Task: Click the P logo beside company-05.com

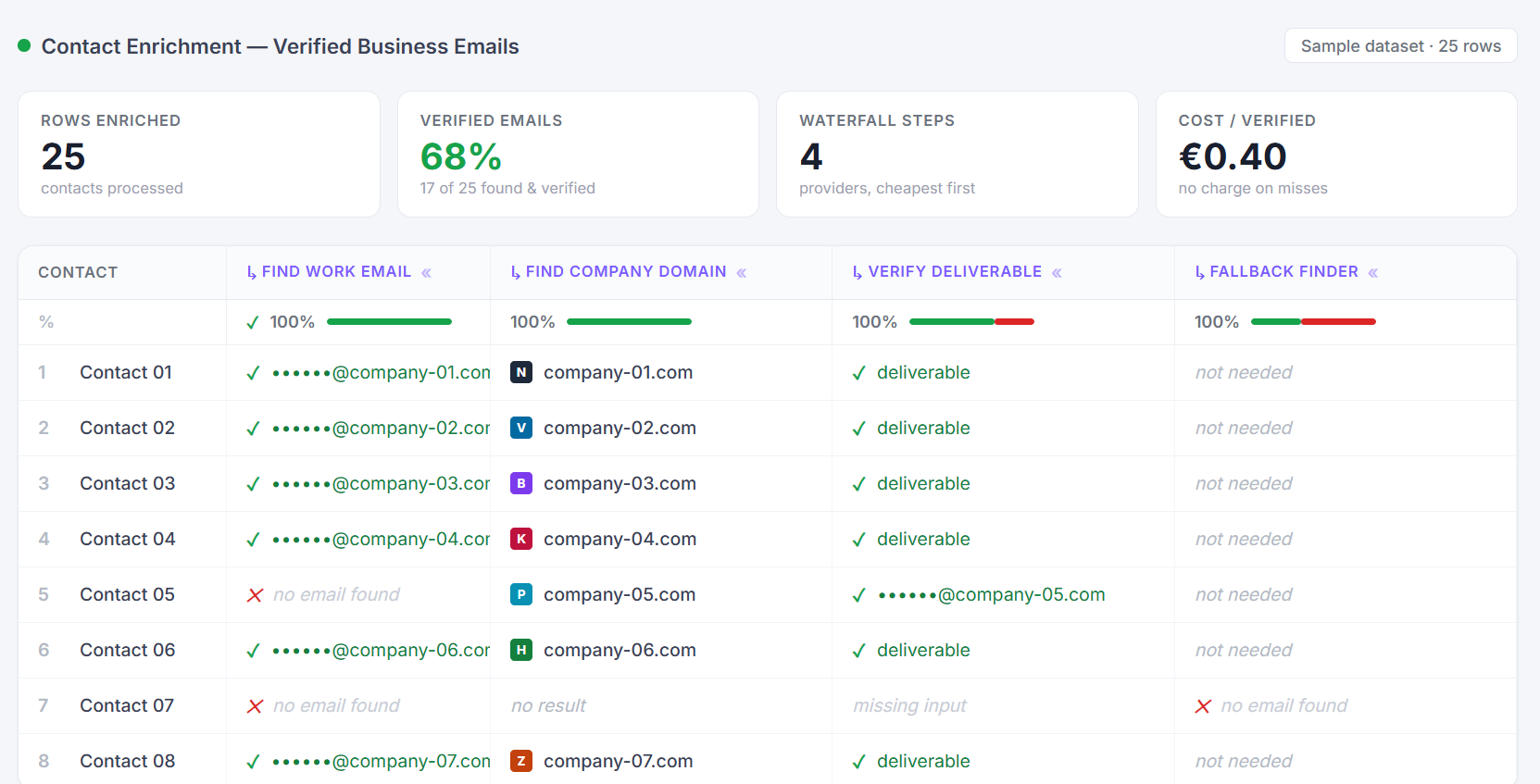Action: pyautogui.click(x=521, y=594)
